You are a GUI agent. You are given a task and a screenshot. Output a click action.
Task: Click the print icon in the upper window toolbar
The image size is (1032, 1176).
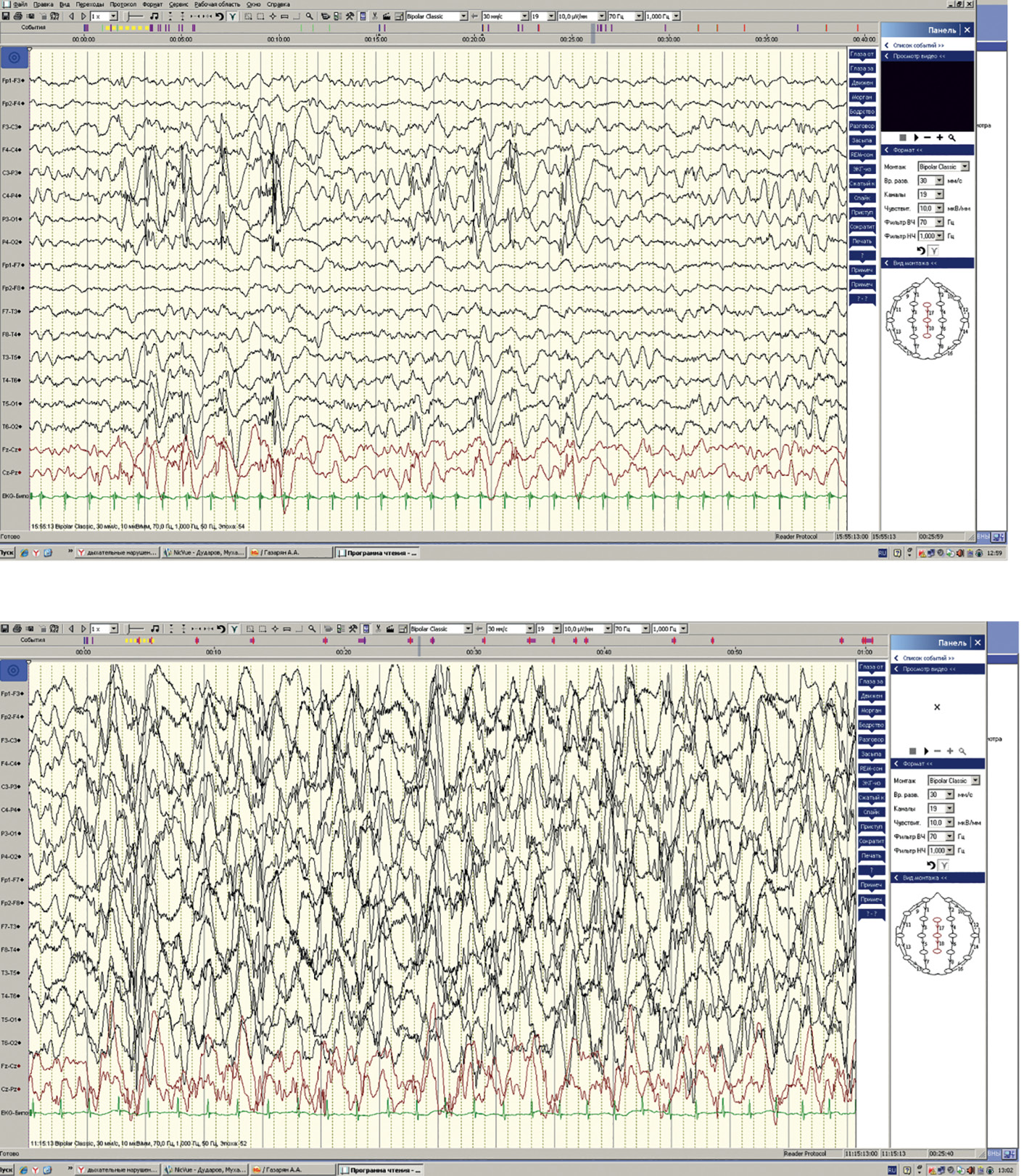pos(18,16)
